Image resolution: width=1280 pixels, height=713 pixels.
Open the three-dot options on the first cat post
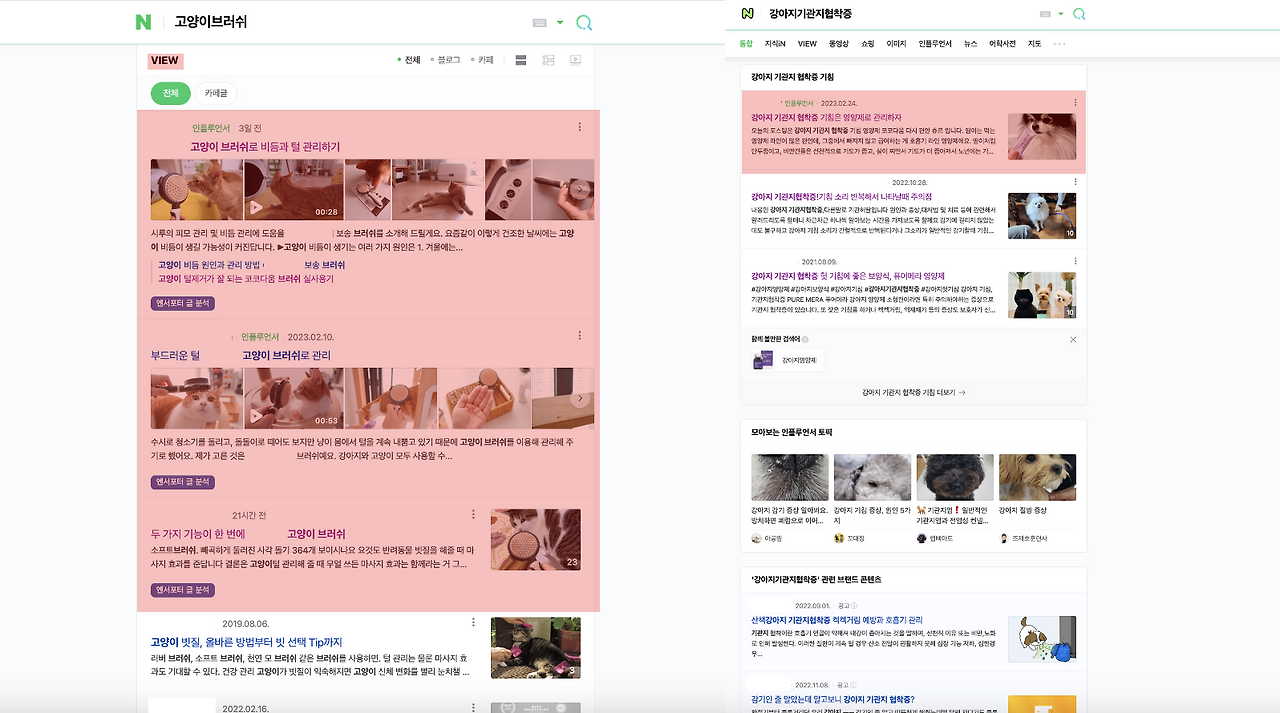578,127
